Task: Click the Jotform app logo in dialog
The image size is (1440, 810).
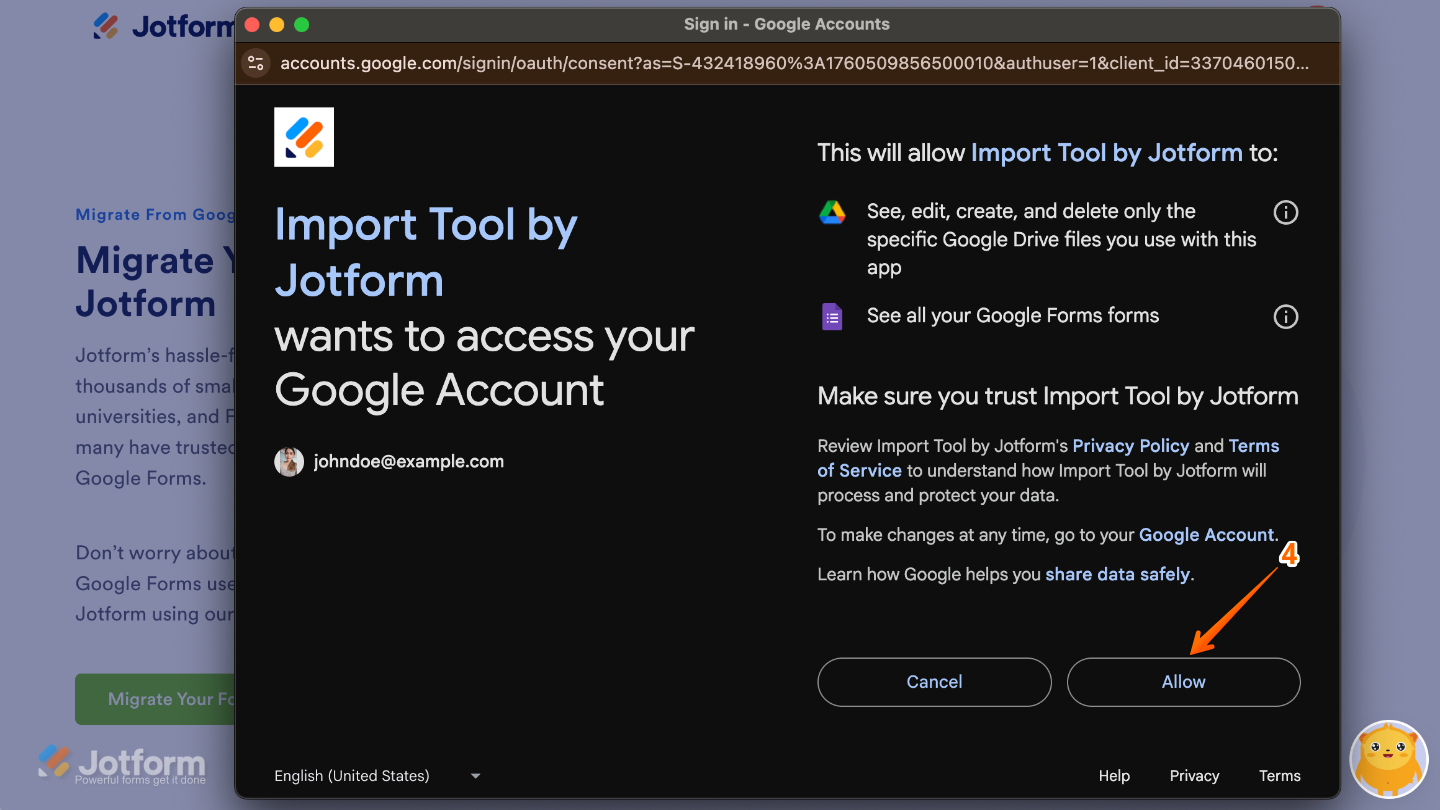Action: 304,137
